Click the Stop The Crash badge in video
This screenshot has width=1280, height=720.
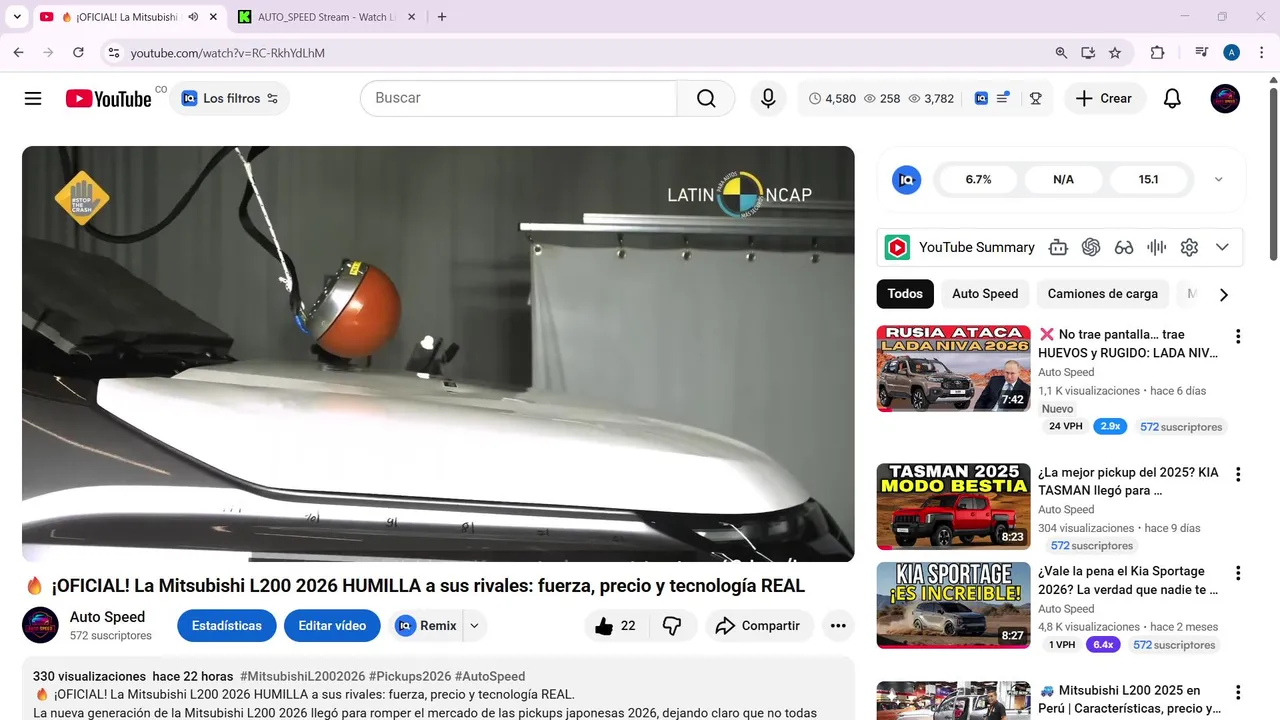point(81,197)
